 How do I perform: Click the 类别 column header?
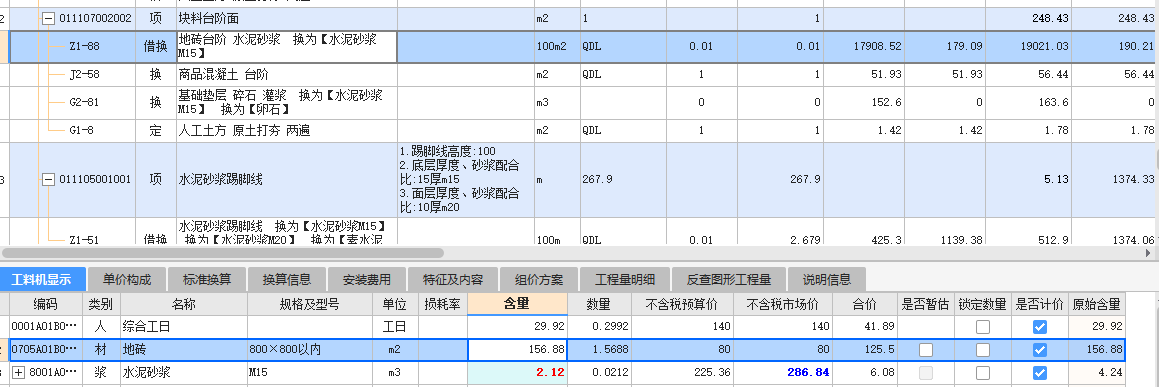pos(101,304)
